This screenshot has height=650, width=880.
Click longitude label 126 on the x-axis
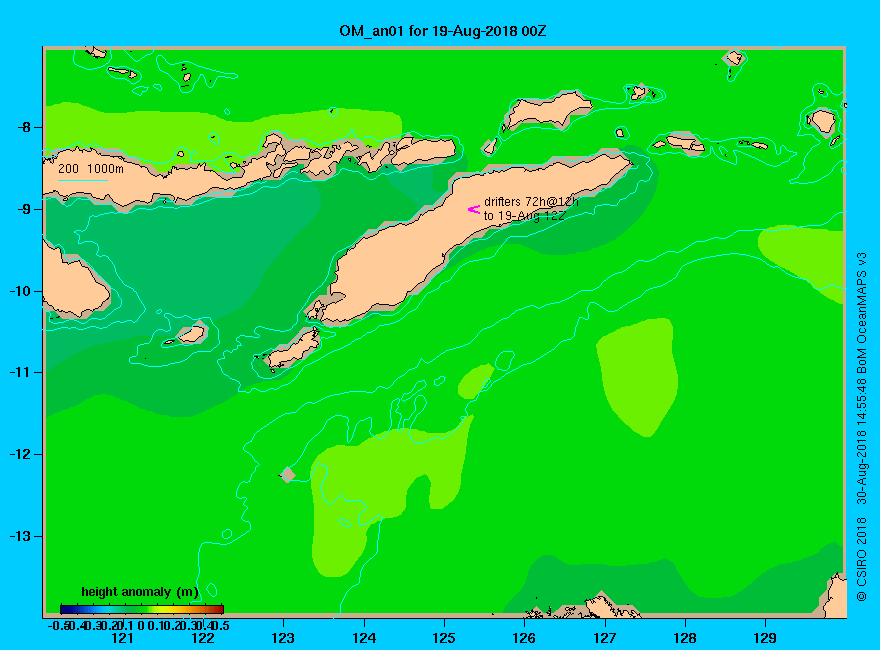[x=524, y=638]
